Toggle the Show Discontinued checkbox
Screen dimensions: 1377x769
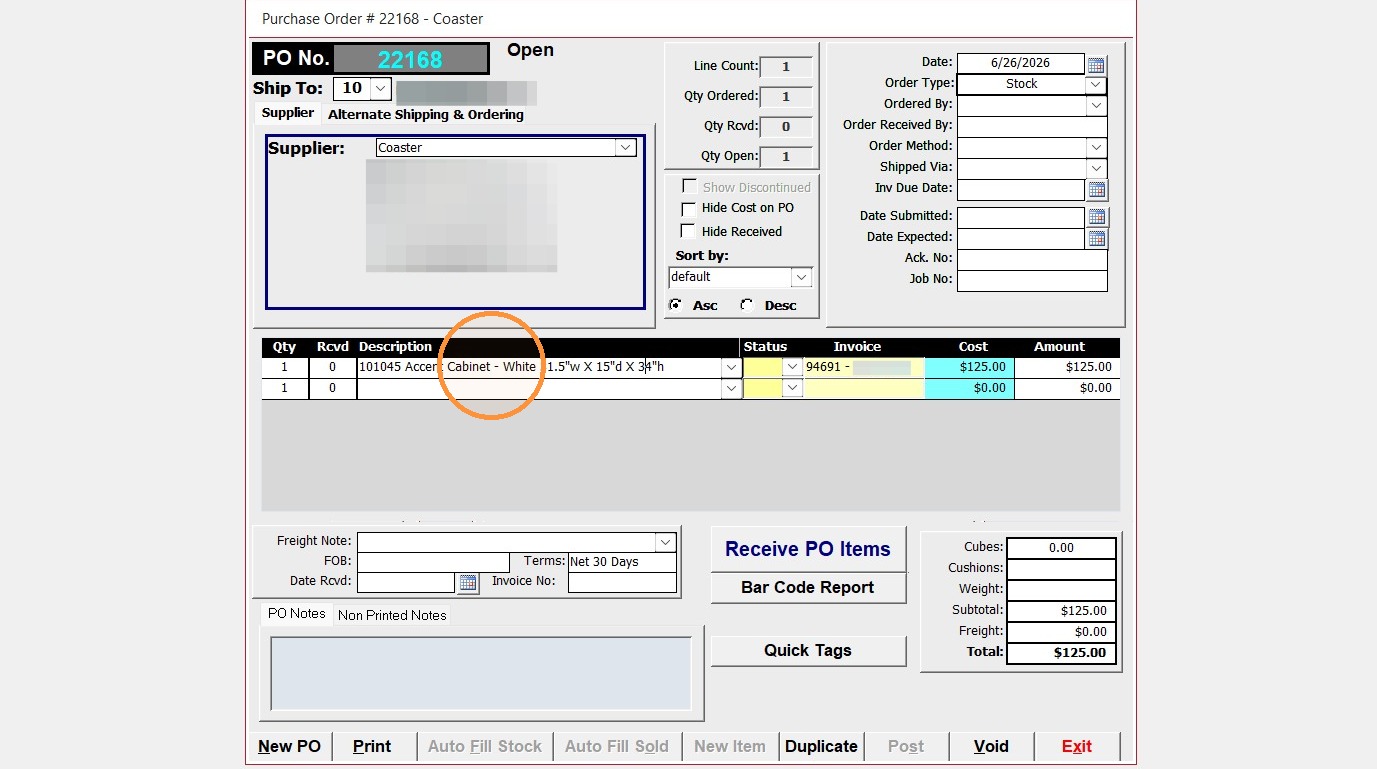click(x=688, y=187)
